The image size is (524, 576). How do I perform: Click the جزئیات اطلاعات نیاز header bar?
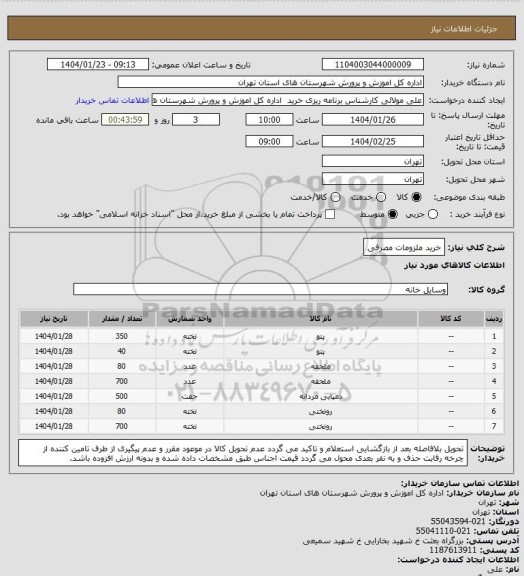click(x=262, y=28)
